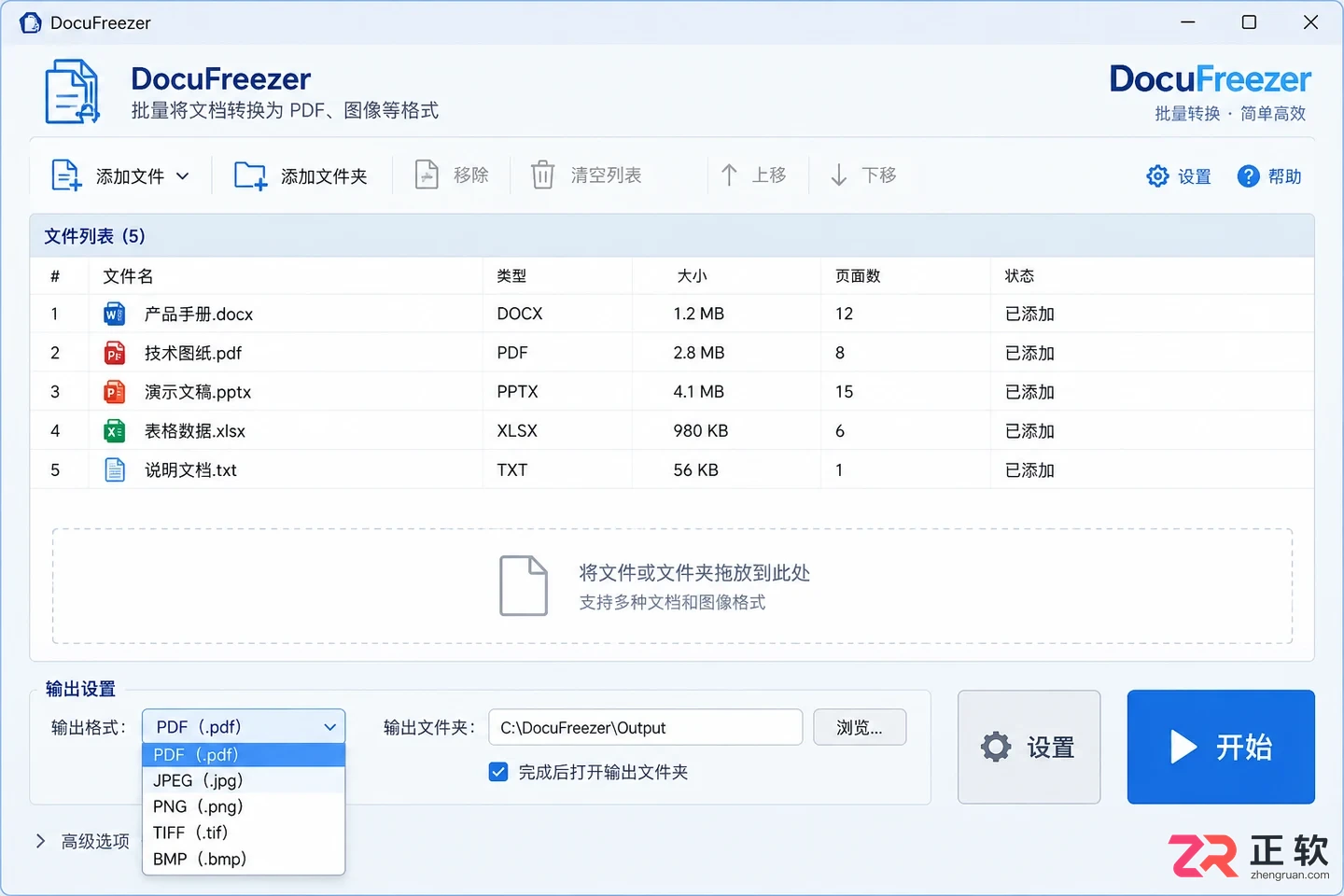Click the 移除 remove file icon
This screenshot has width=1344, height=896.
(427, 175)
